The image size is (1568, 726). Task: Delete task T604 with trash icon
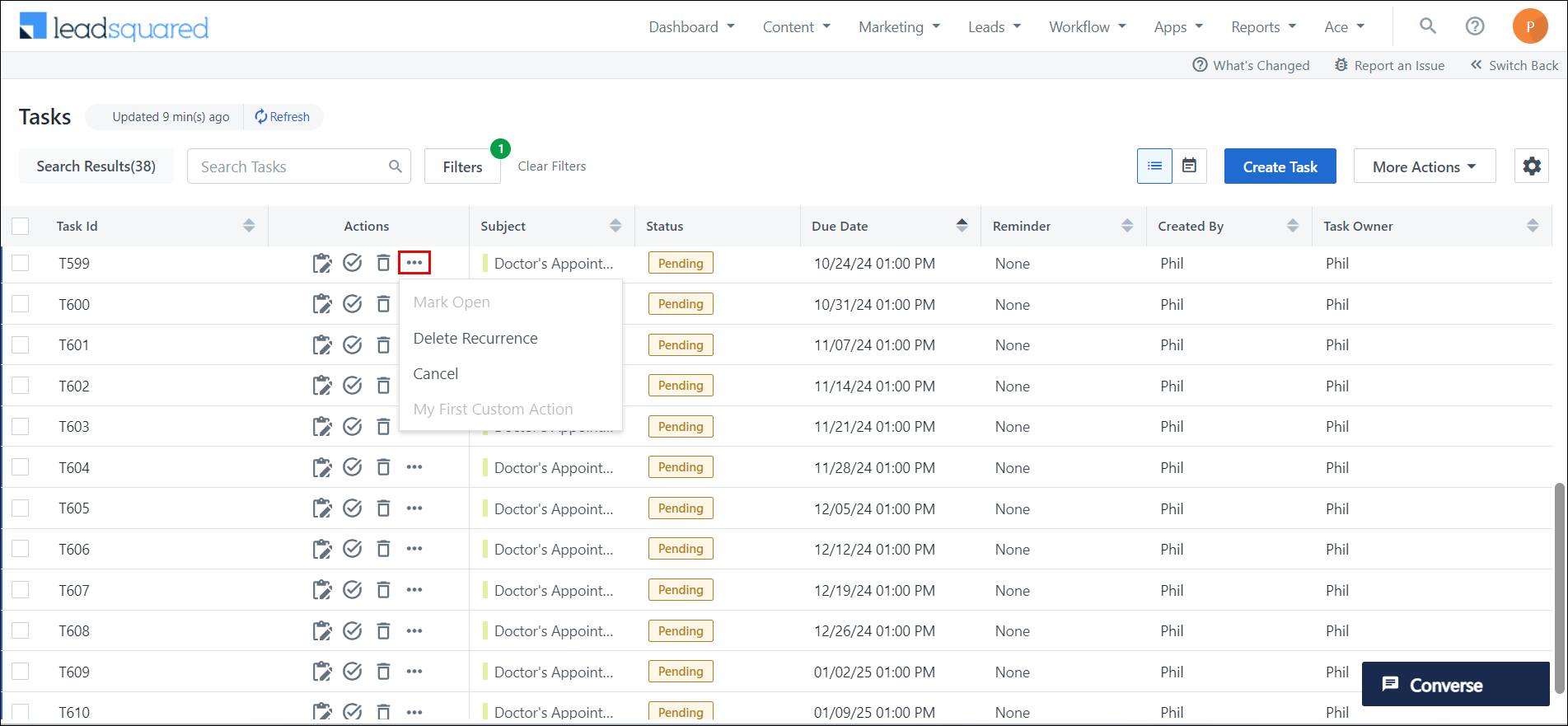(383, 467)
